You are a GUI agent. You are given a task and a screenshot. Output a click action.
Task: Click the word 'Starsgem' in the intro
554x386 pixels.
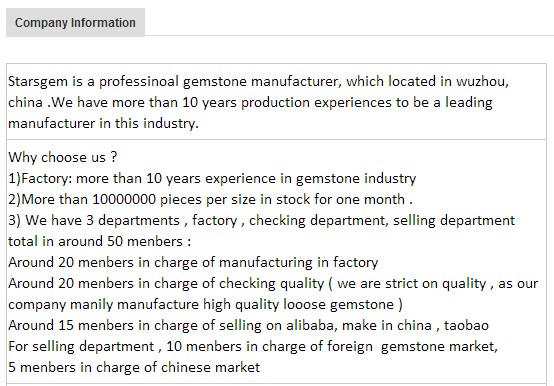pyautogui.click(x=38, y=82)
